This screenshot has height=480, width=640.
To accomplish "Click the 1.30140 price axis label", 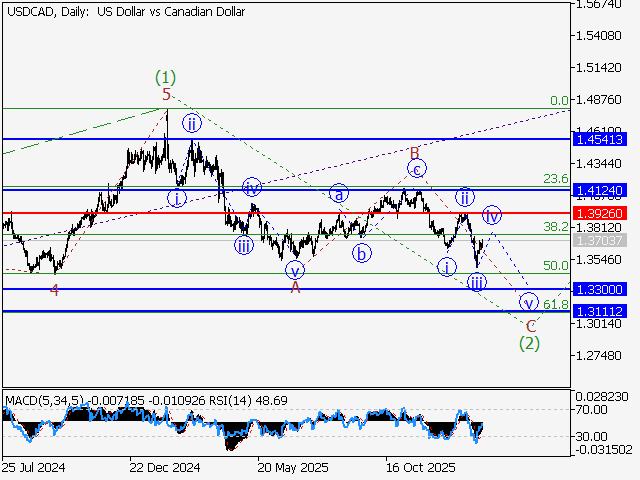I will point(598,324).
